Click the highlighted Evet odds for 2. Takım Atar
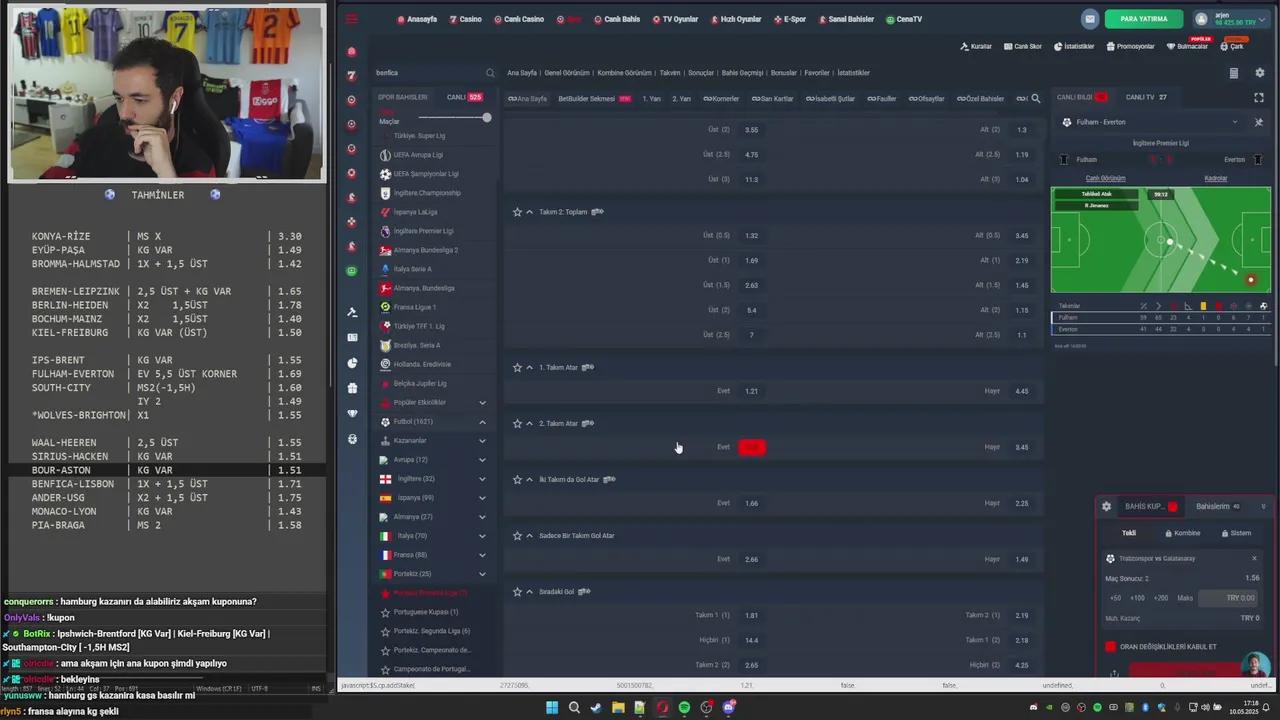This screenshot has height=720, width=1280. (751, 447)
